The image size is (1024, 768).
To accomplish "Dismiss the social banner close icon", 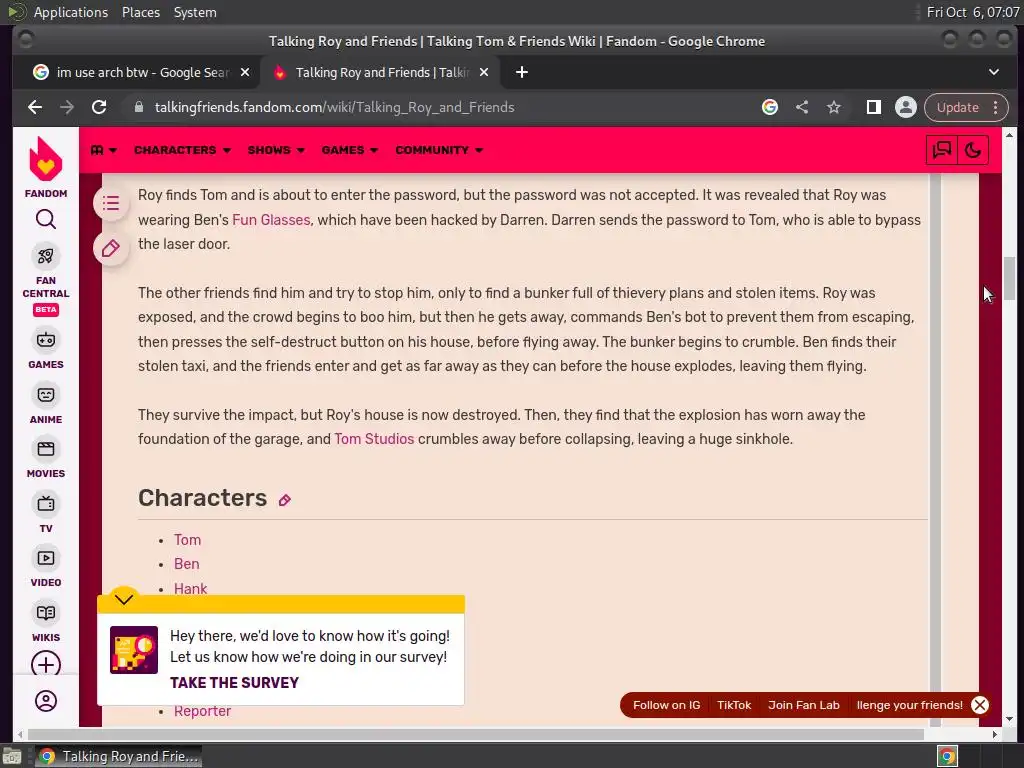I will point(980,705).
